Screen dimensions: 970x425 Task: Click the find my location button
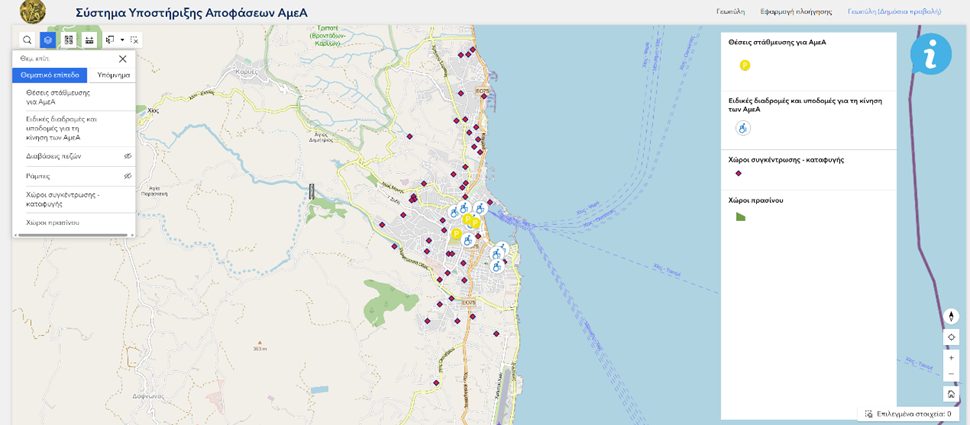coord(951,337)
